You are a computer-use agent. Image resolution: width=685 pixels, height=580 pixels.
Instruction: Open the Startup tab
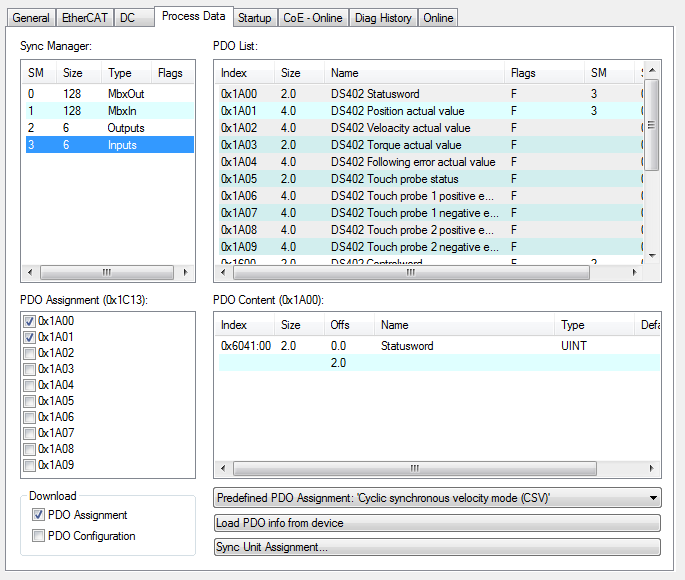[x=255, y=18]
